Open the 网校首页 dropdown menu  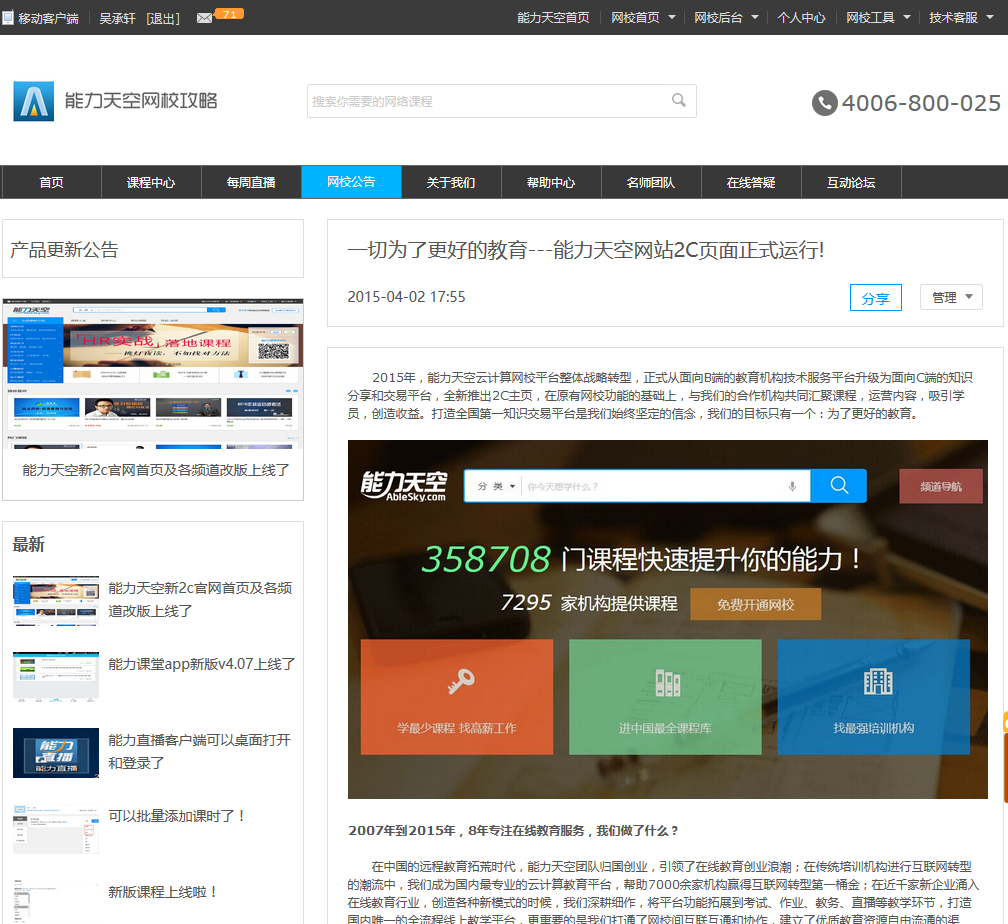coord(643,18)
